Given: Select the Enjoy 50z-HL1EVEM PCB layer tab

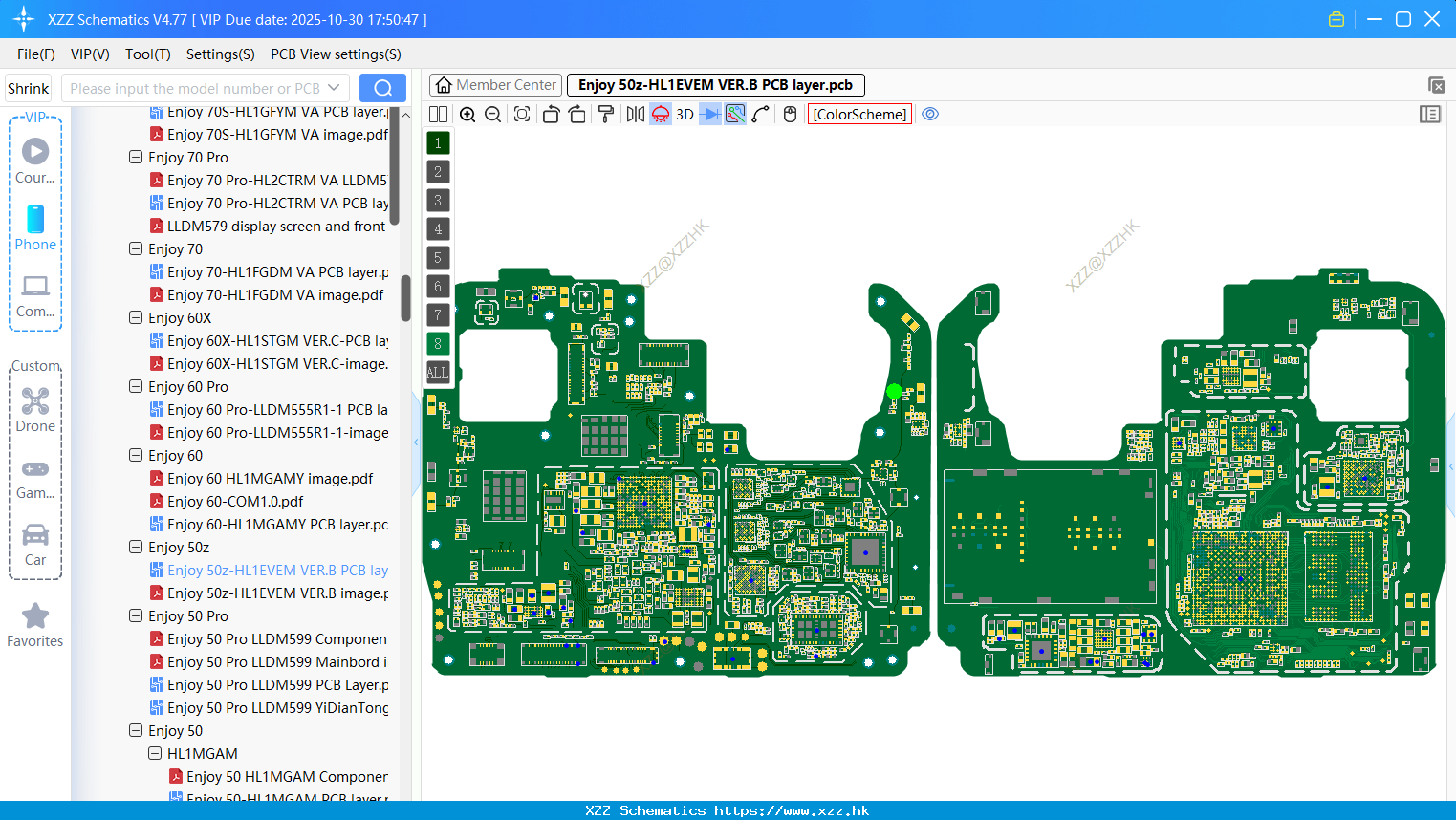Looking at the screenshot, I should [715, 85].
